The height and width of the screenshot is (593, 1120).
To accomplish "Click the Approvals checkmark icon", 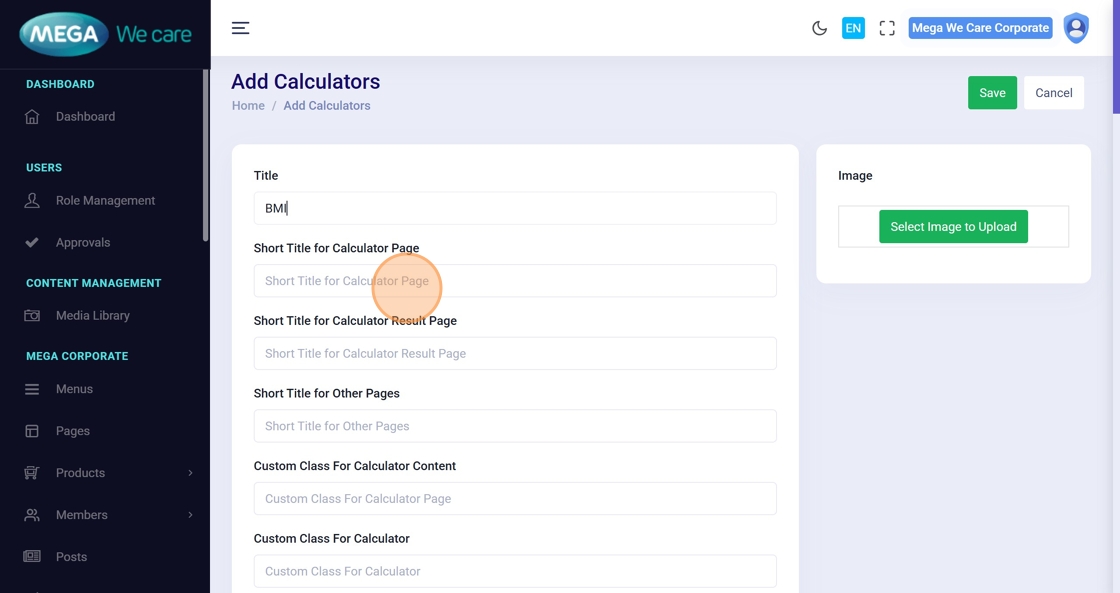I will click(x=32, y=243).
